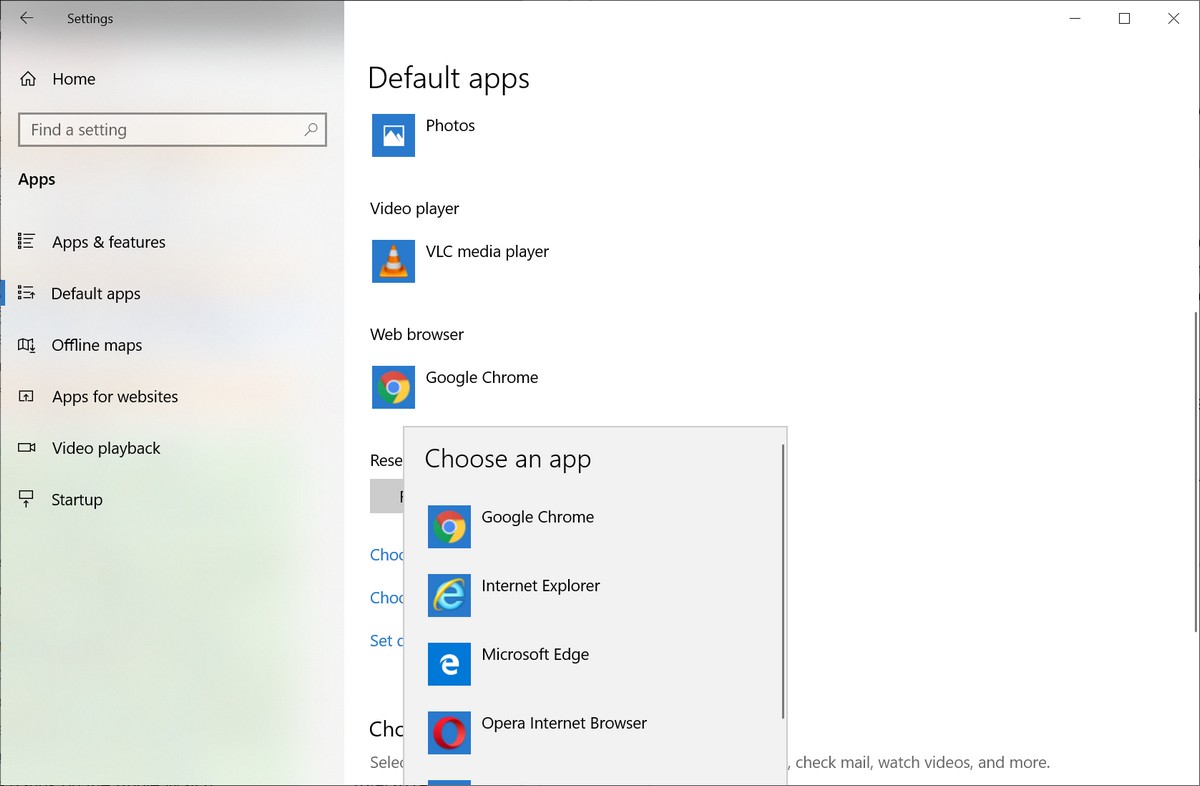
Task: Click the Choose an app heading
Action: click(x=508, y=459)
